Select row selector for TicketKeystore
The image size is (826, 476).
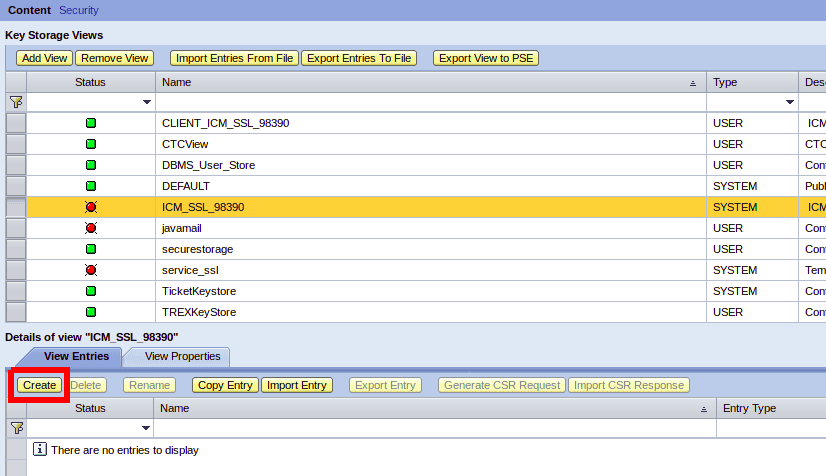(x=16, y=291)
